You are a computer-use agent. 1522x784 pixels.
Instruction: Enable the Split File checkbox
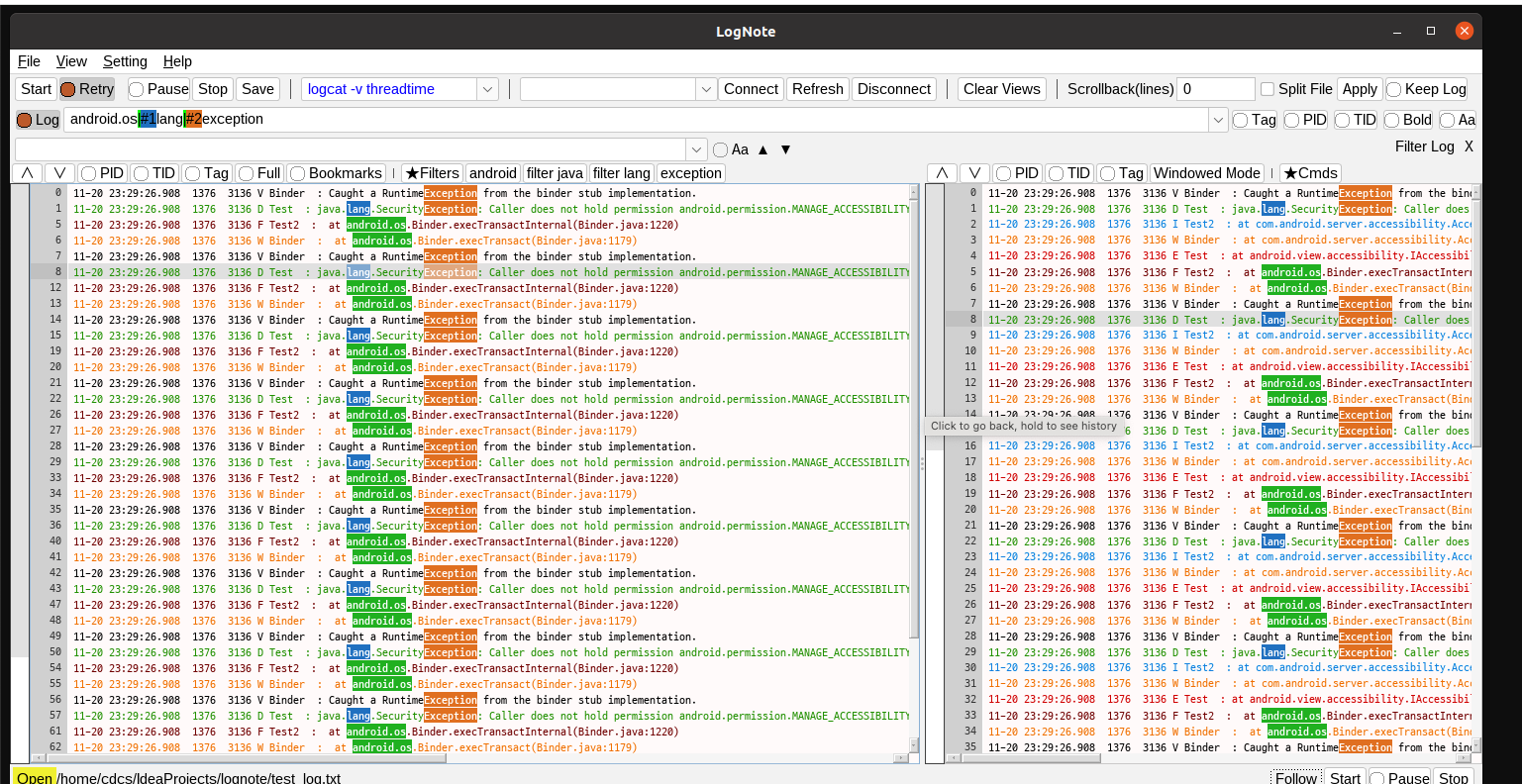tap(1268, 89)
